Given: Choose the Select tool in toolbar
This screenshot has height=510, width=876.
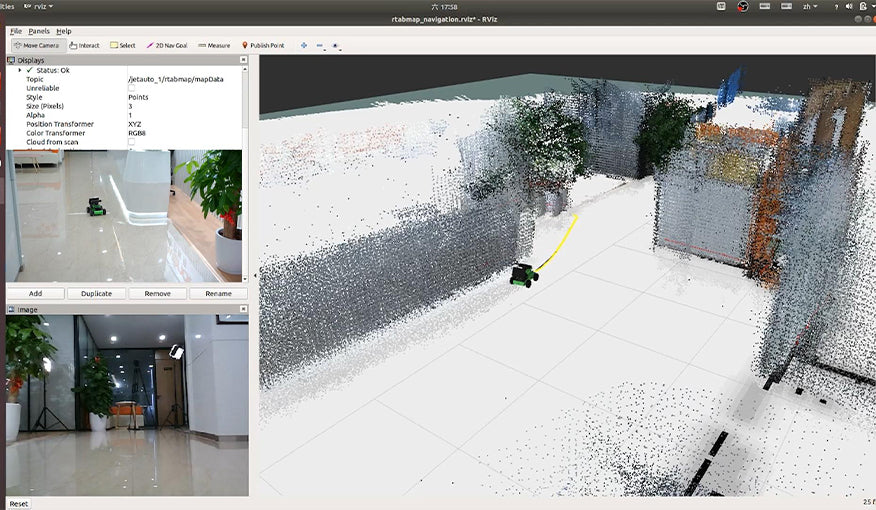Looking at the screenshot, I should click(124, 45).
